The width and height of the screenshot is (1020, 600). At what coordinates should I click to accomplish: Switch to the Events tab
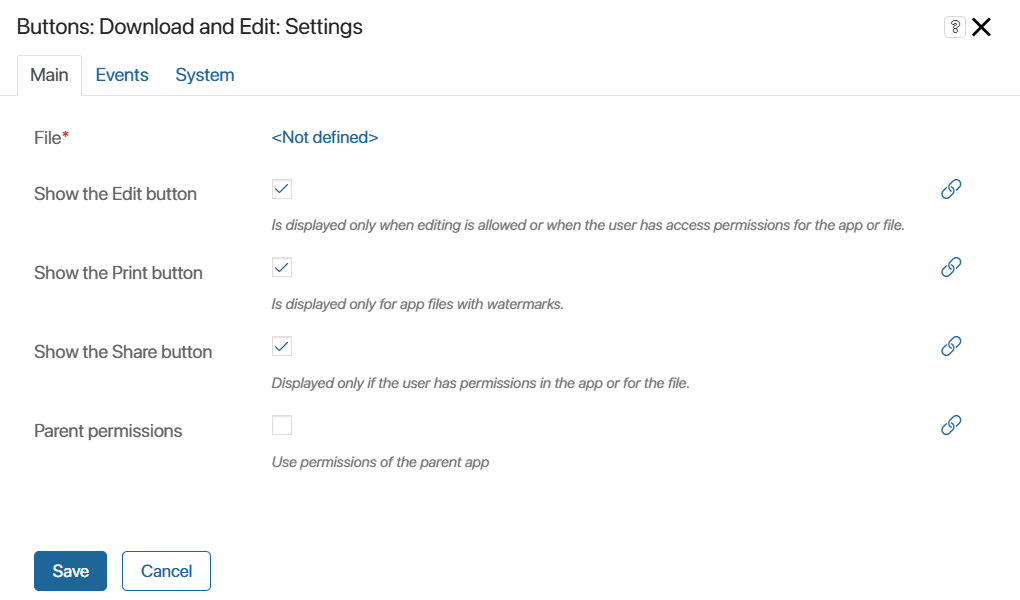tap(122, 75)
